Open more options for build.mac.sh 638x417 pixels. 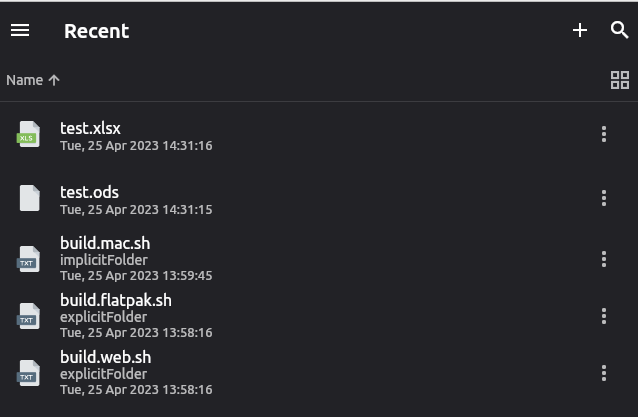point(604,259)
